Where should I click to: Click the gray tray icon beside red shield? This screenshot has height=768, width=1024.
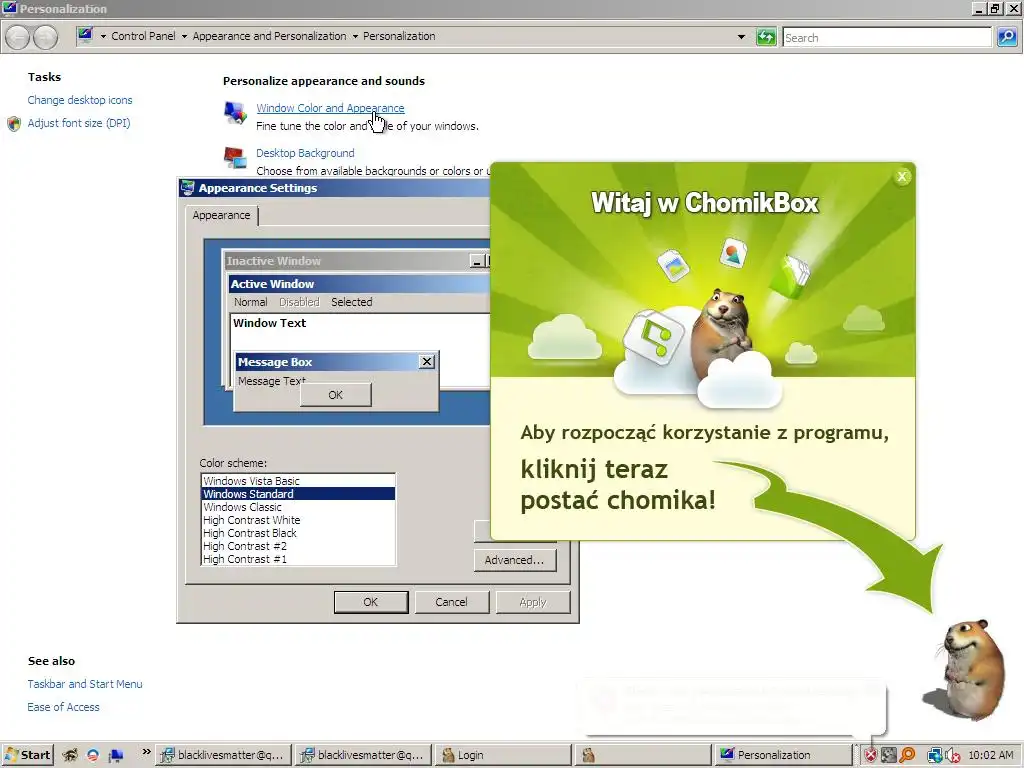889,755
